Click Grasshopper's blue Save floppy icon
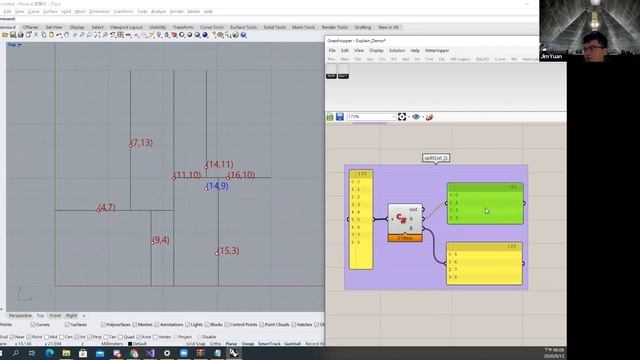This screenshot has height=360, width=640. [340, 117]
